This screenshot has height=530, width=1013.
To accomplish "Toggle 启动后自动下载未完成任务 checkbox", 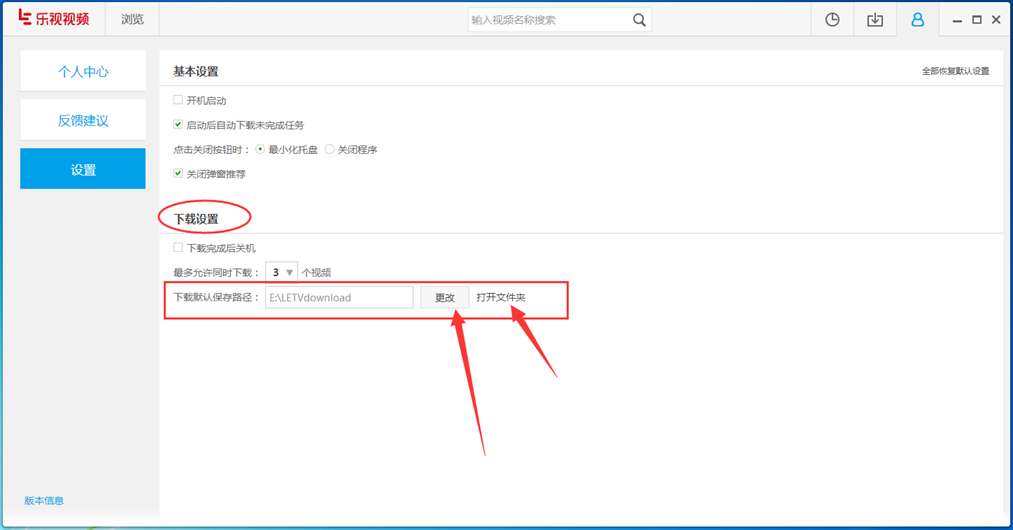I will pyautogui.click(x=178, y=124).
